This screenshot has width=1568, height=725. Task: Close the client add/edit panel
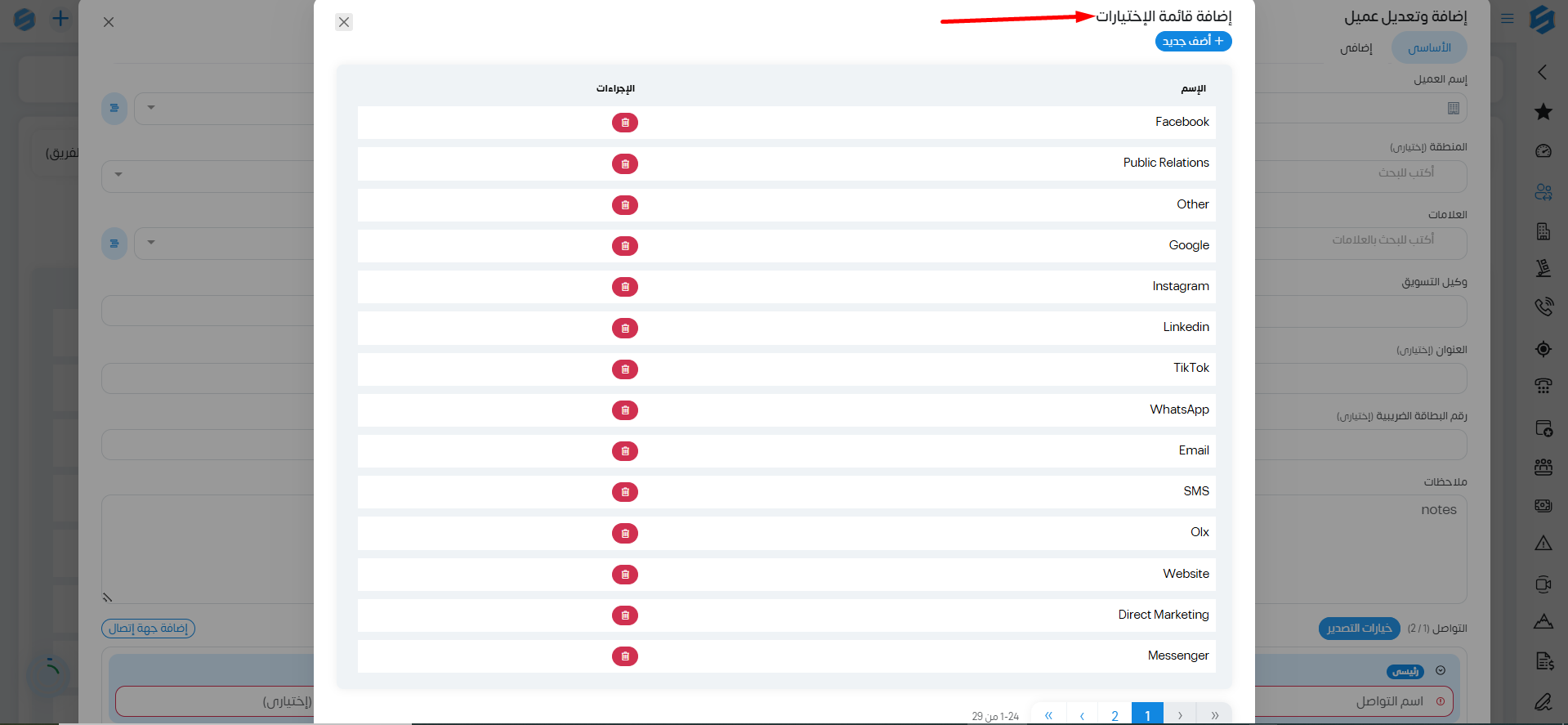(x=109, y=22)
